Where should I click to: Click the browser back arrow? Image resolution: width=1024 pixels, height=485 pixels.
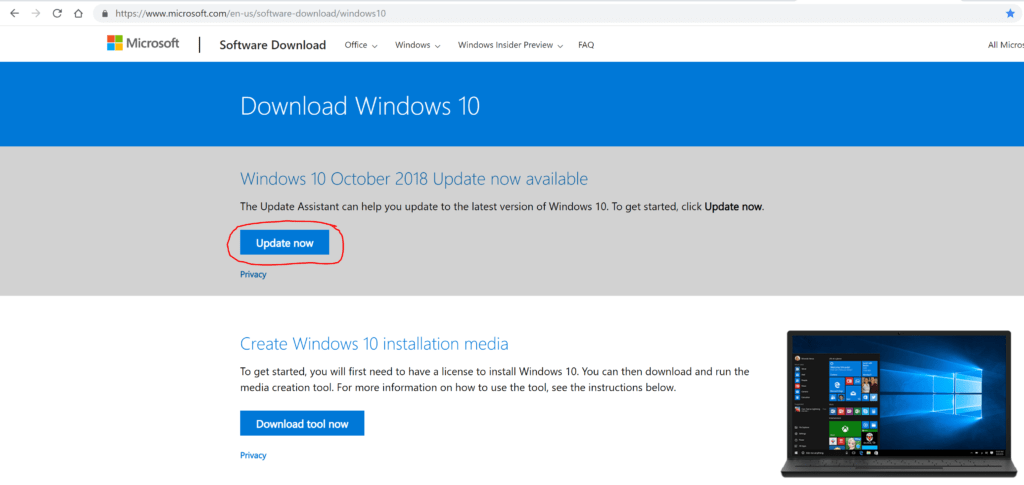14,13
